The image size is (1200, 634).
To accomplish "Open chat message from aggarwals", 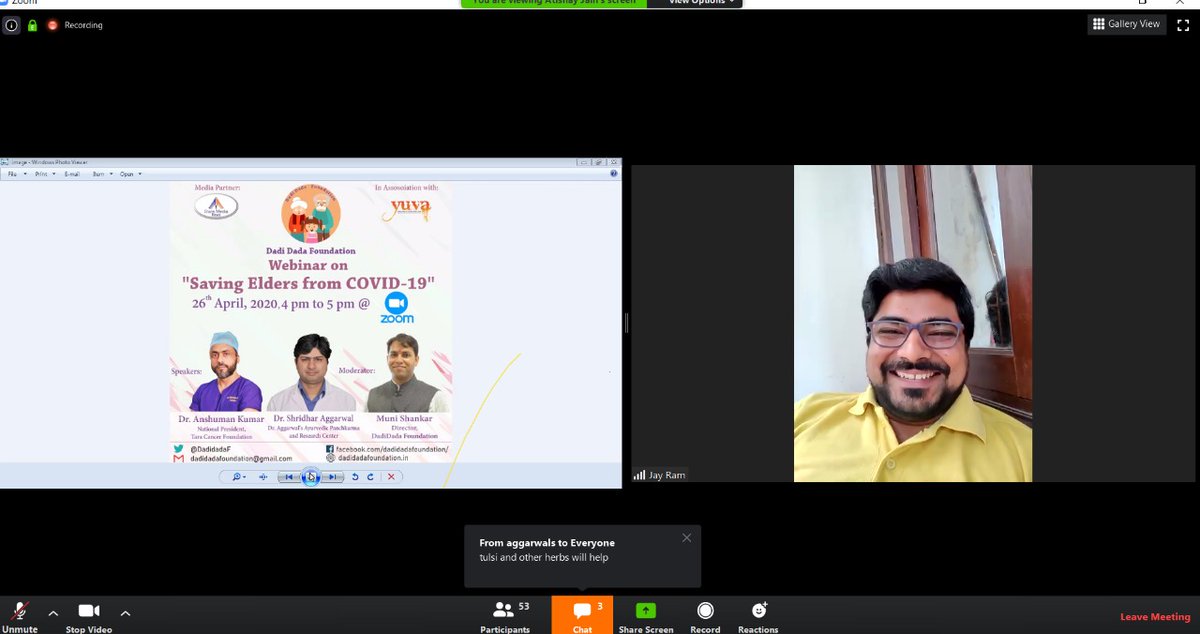I will point(582,556).
